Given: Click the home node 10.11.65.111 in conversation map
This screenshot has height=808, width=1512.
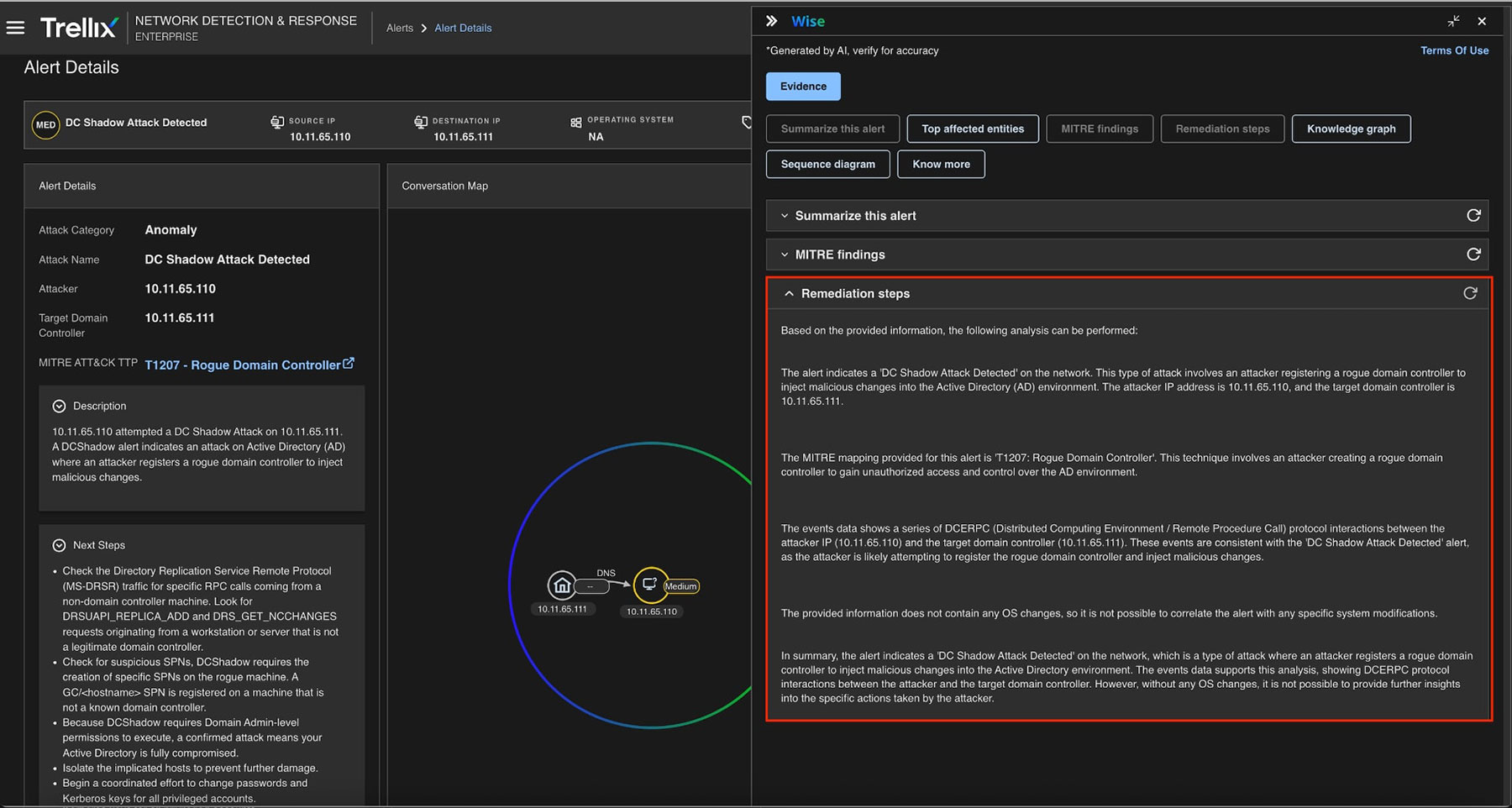Looking at the screenshot, I should point(561,585).
